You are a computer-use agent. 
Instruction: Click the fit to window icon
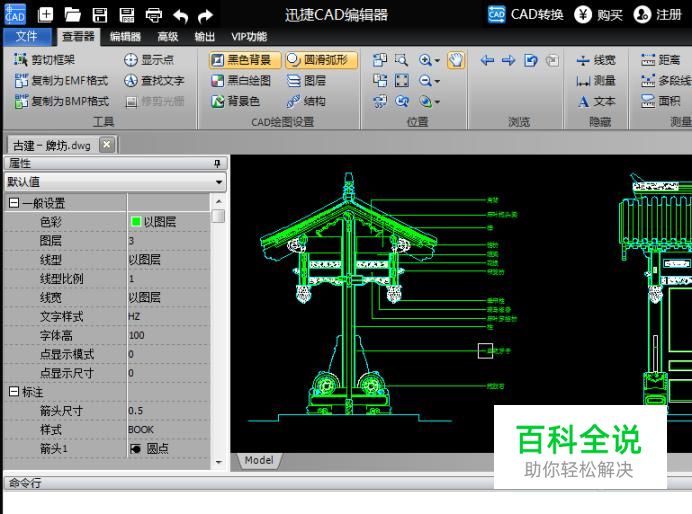(x=402, y=80)
